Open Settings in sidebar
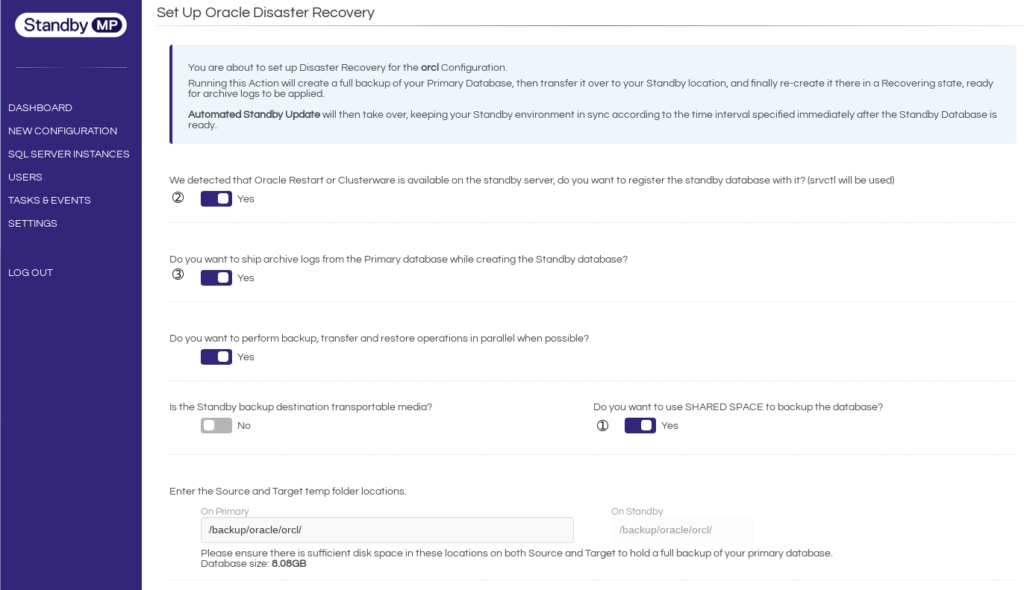The height and width of the screenshot is (590, 1024). tap(33, 223)
